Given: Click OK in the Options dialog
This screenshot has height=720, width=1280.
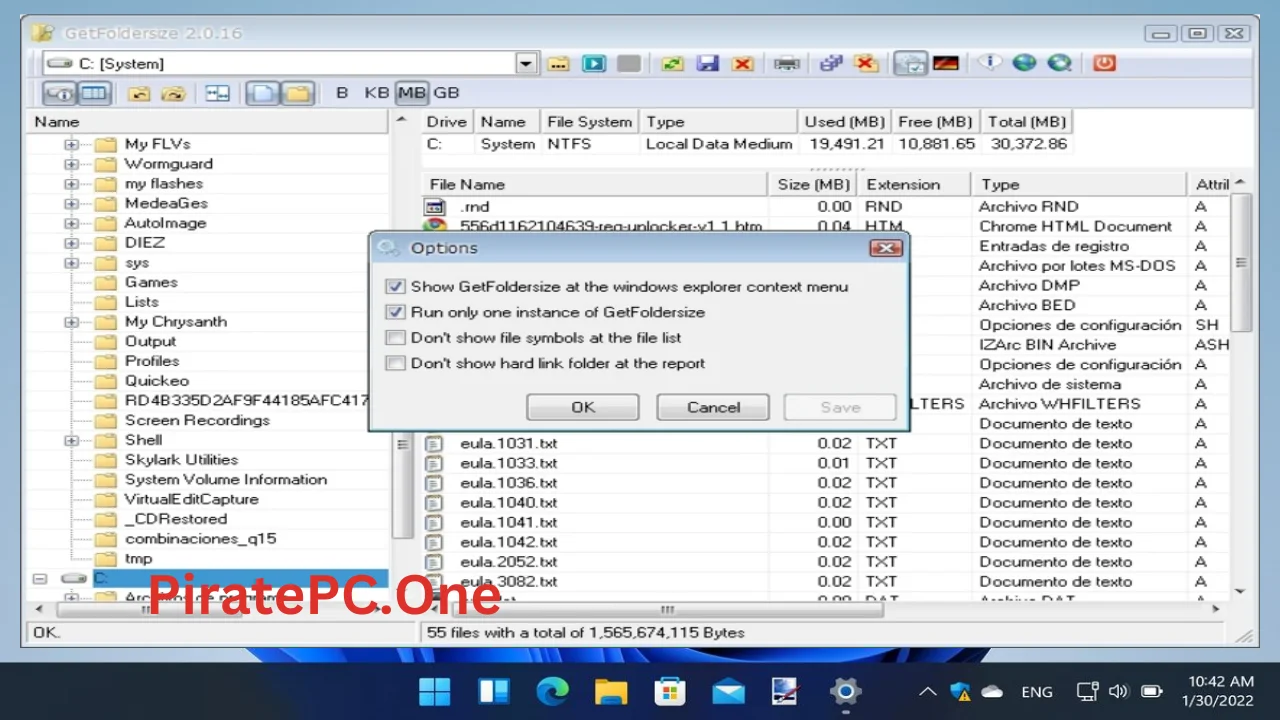Looking at the screenshot, I should [x=583, y=407].
